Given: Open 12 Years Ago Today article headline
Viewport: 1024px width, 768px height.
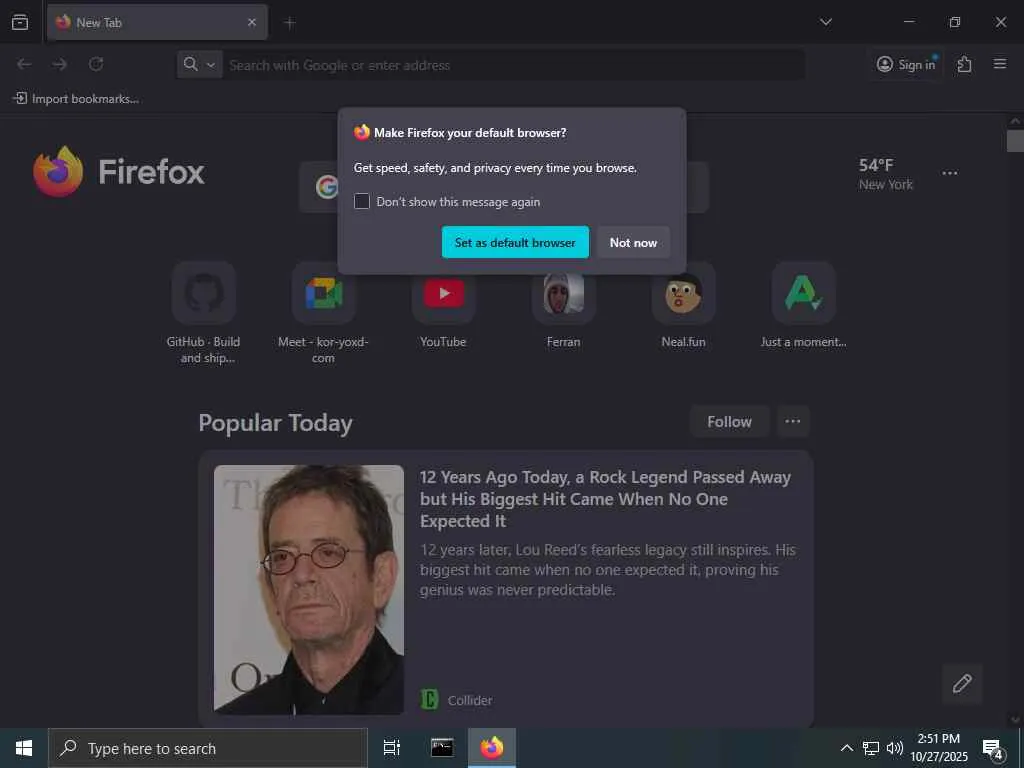Looking at the screenshot, I should (605, 499).
